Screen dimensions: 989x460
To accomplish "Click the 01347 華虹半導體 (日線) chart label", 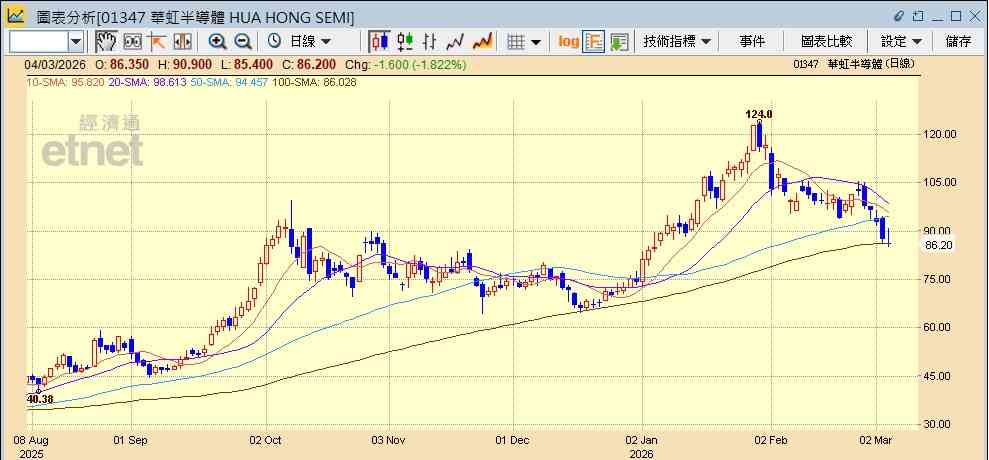I will (853, 64).
